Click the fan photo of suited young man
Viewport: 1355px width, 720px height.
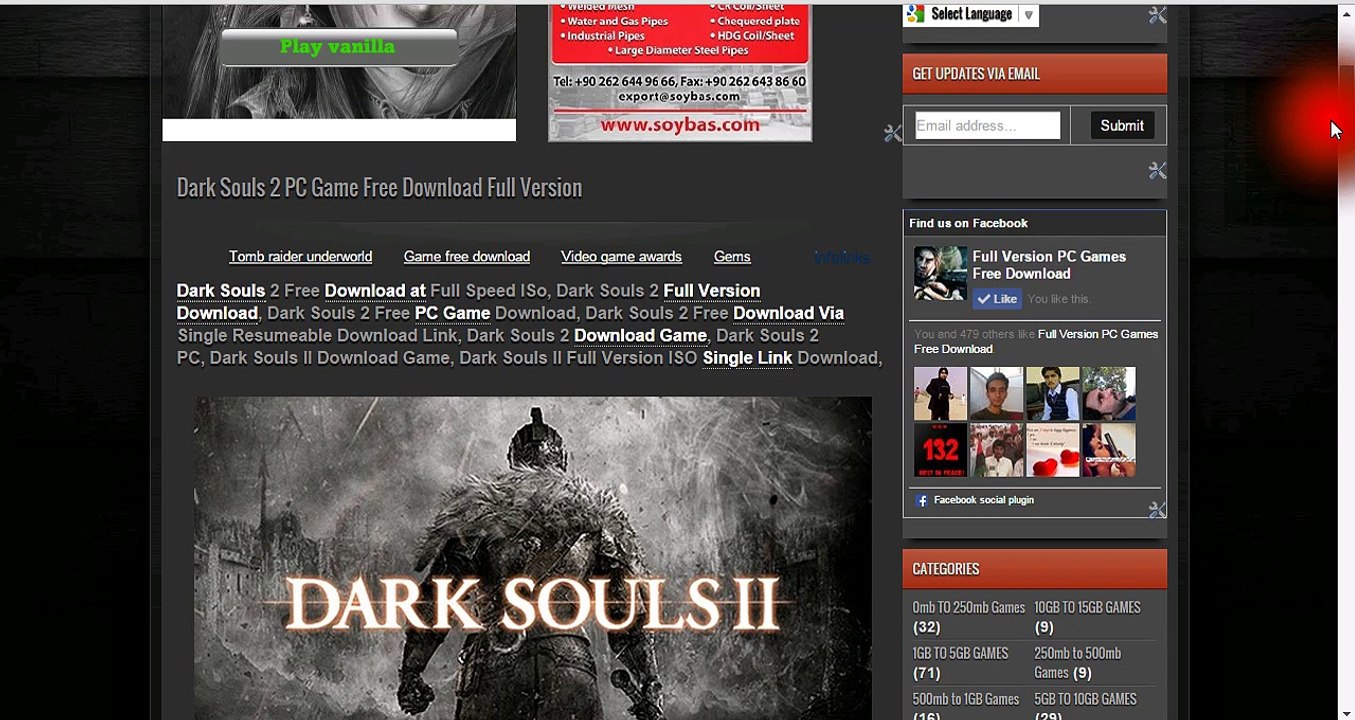(1052, 394)
